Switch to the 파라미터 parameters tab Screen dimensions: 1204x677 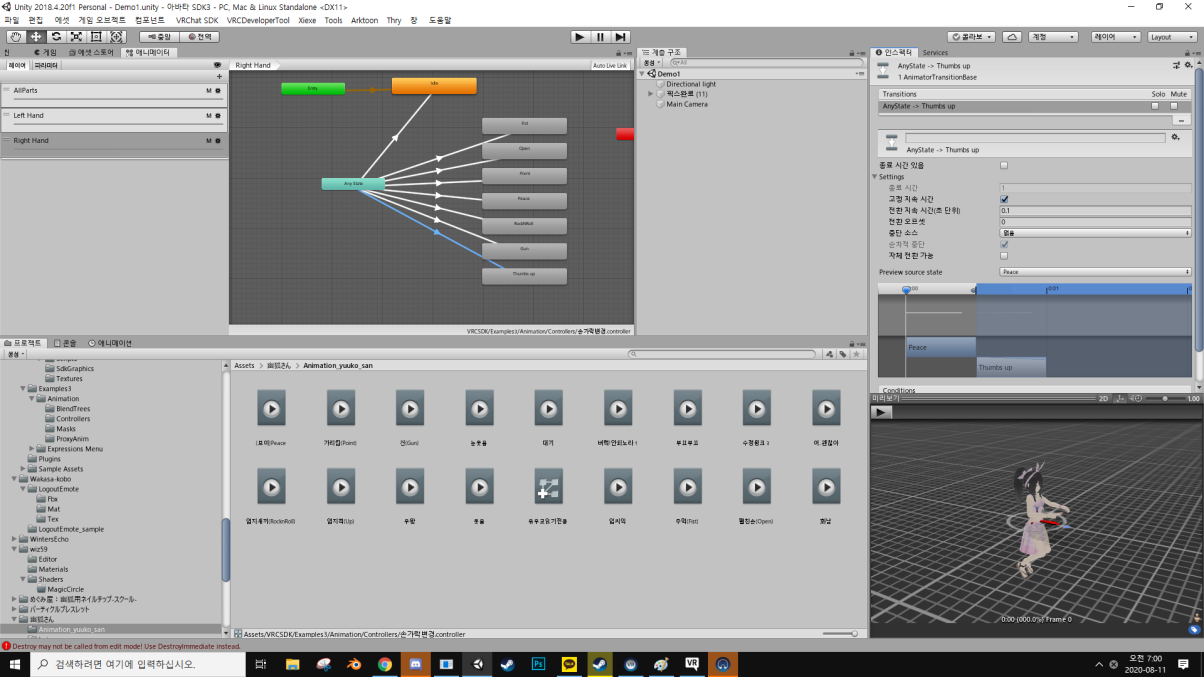pyautogui.click(x=46, y=65)
